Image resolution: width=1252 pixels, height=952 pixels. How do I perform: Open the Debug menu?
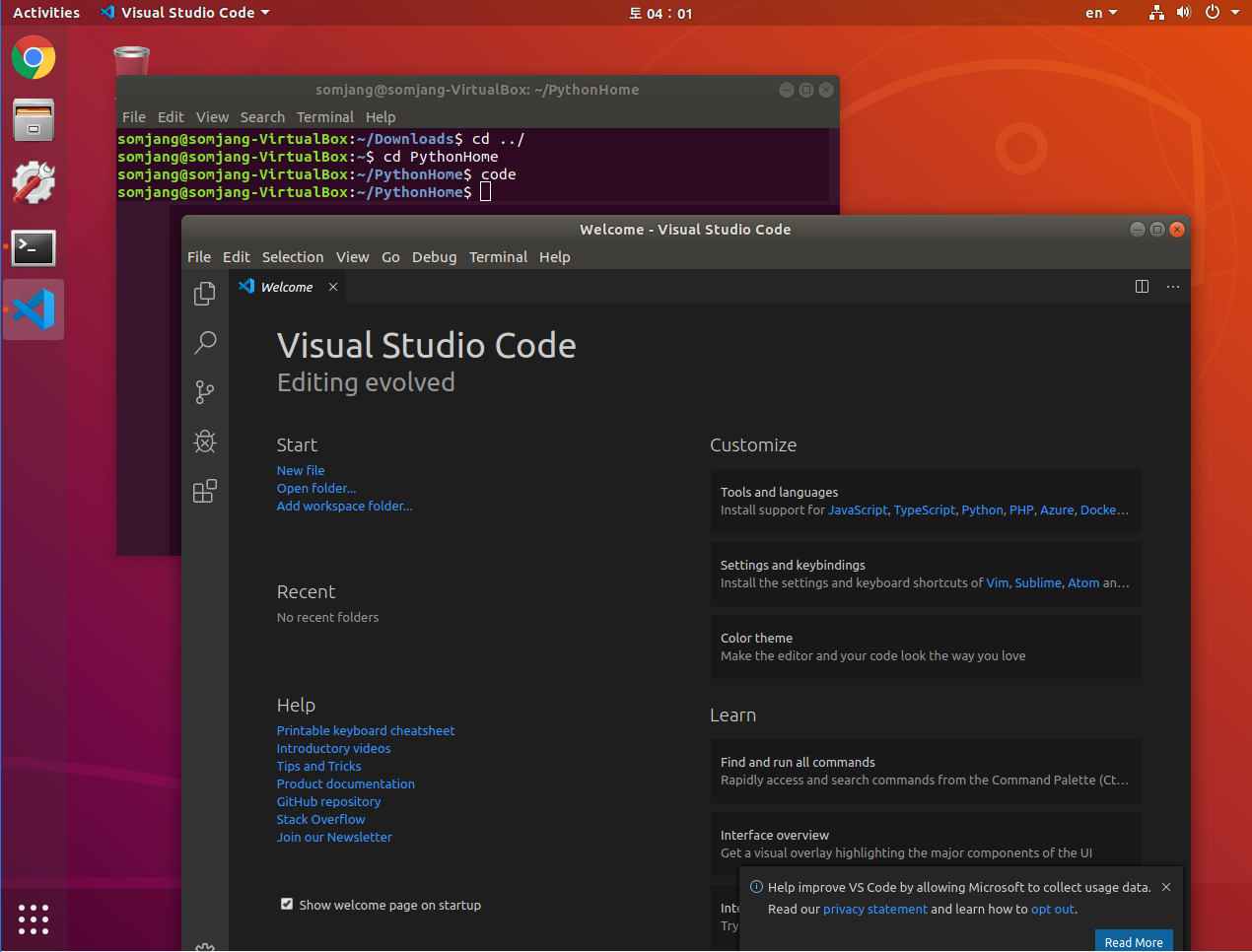point(435,257)
